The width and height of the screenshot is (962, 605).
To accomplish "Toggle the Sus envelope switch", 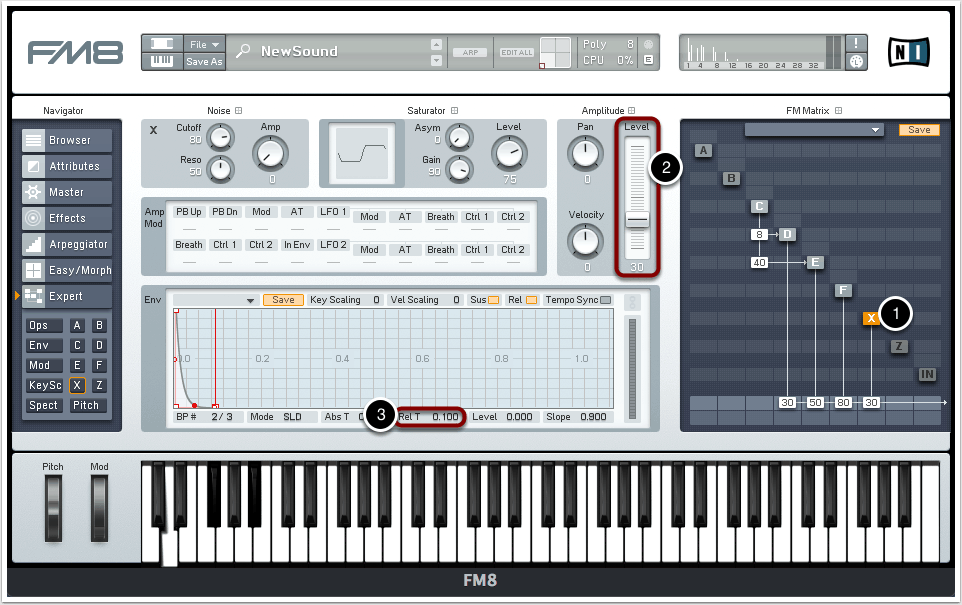I will click(x=493, y=300).
